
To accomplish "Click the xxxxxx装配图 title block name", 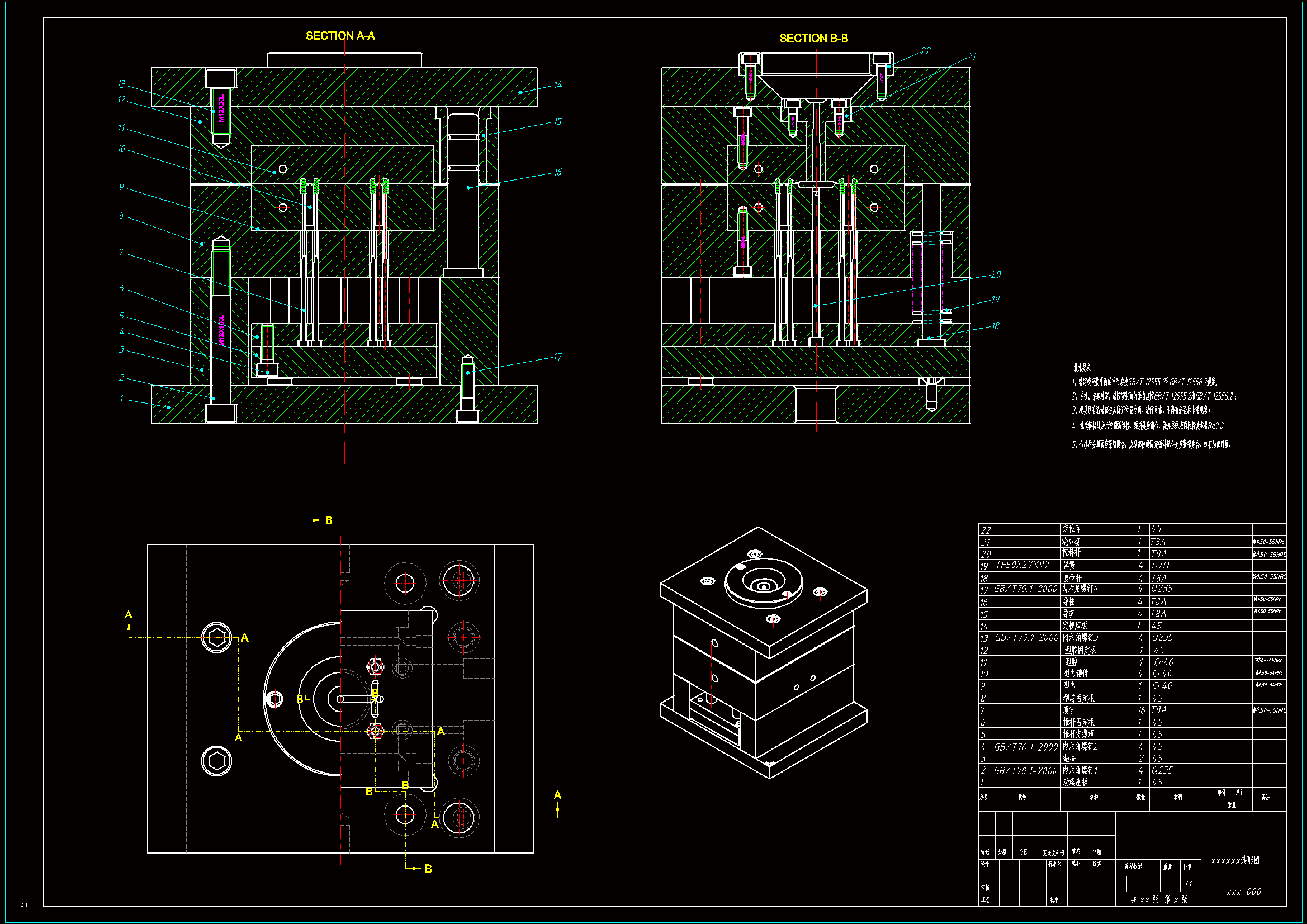I will pyautogui.click(x=1235, y=860).
